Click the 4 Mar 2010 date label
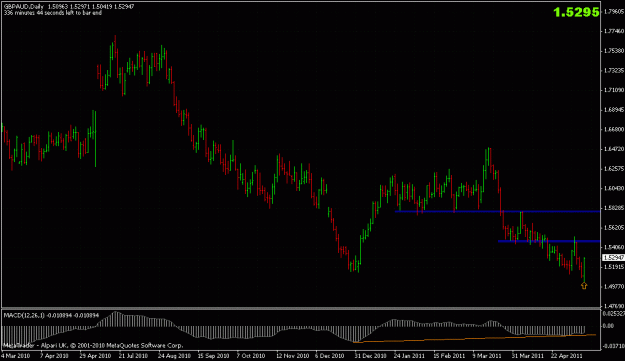The image size is (625, 361). click(16, 355)
